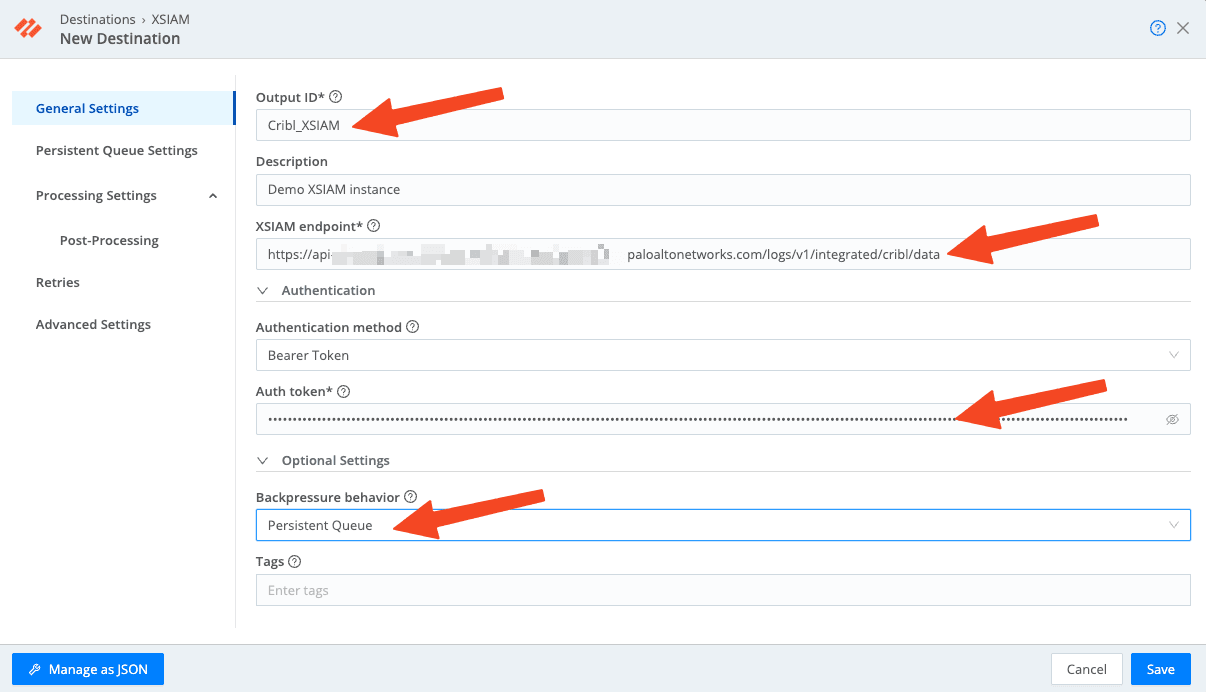
Task: Open the help icon in header
Action: [x=1157, y=28]
